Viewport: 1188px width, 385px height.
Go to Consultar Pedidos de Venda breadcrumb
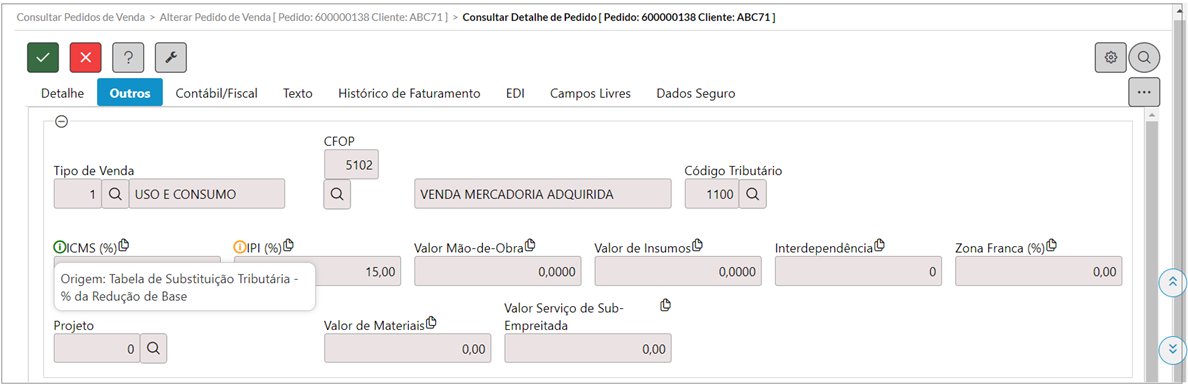[81, 16]
